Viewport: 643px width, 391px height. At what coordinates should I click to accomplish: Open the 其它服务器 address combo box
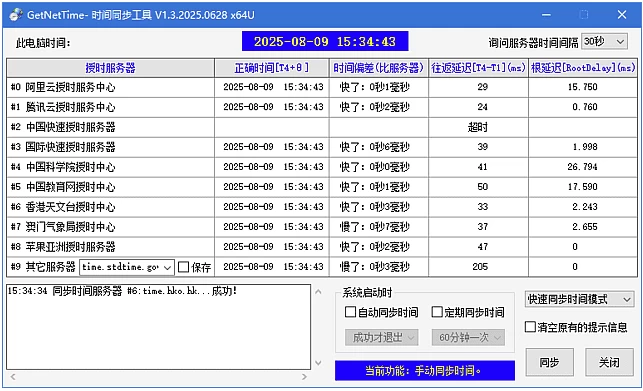pyautogui.click(x=127, y=267)
